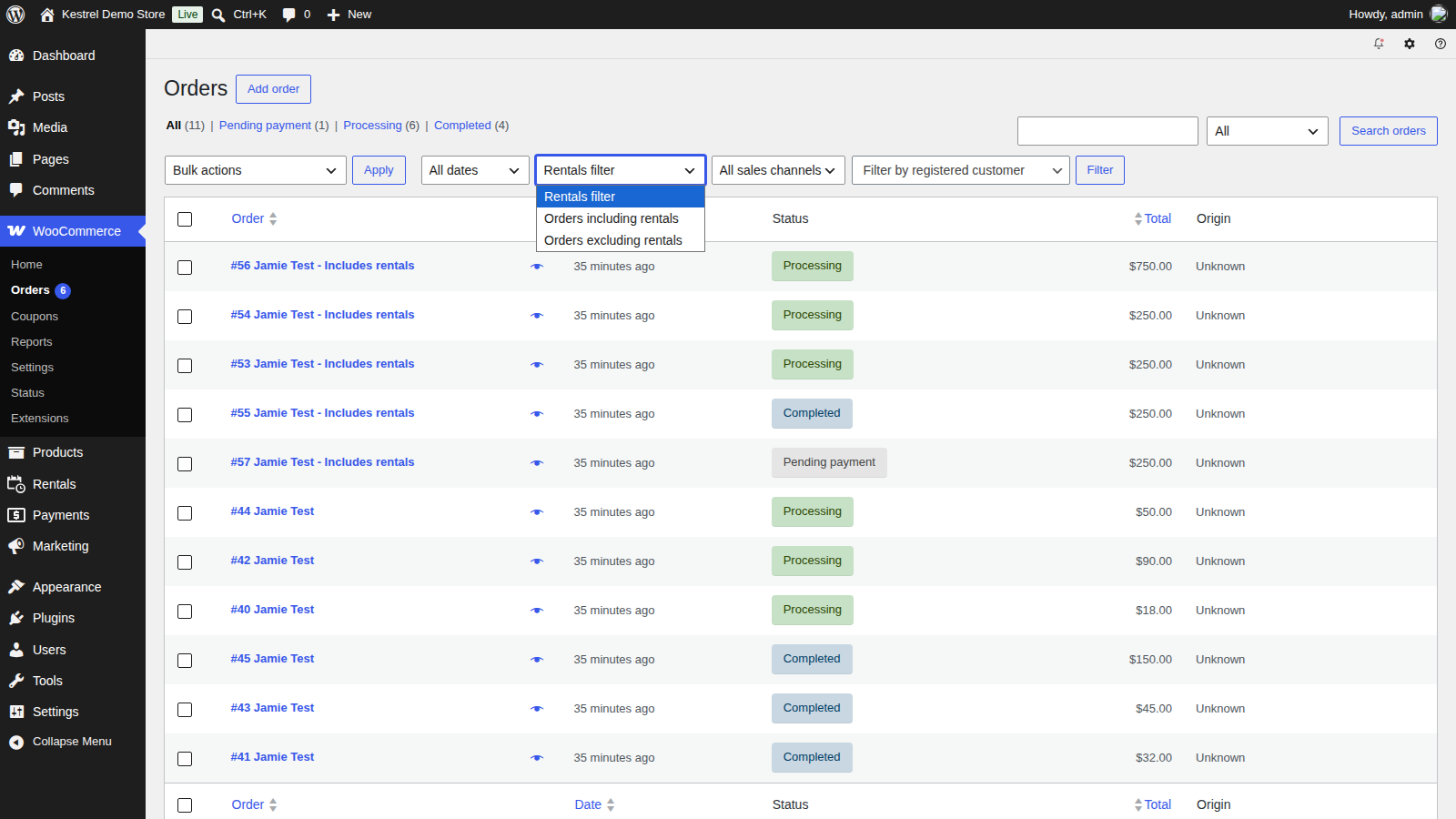Focus the order search input field
1456x819 pixels.
tap(1107, 131)
